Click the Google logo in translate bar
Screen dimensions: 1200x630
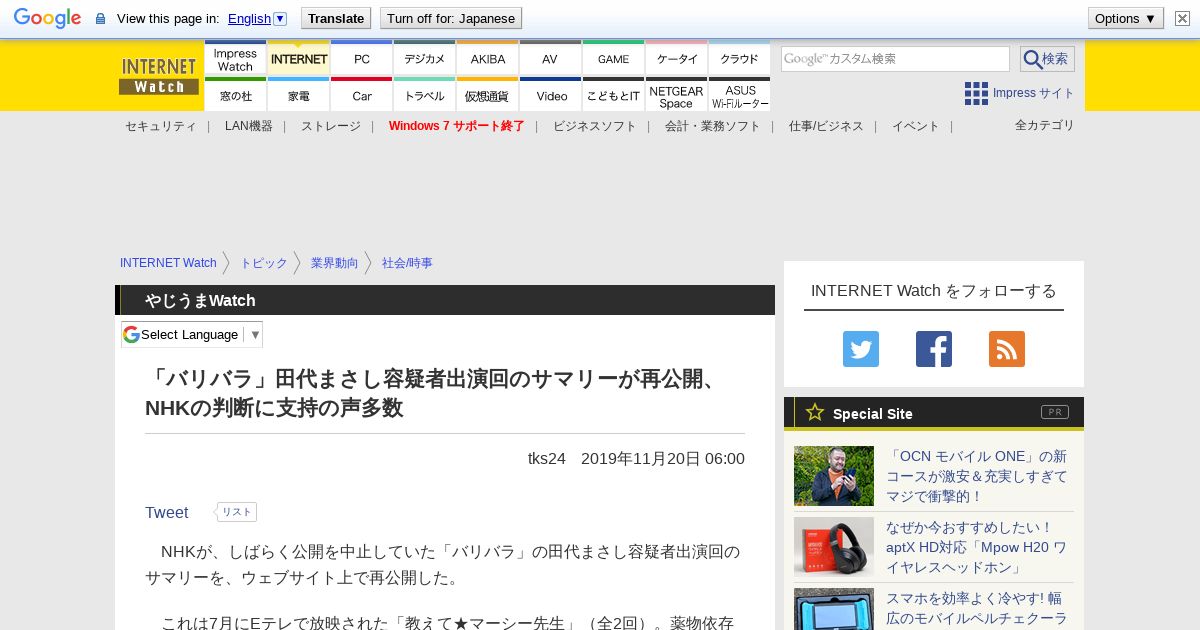click(47, 18)
